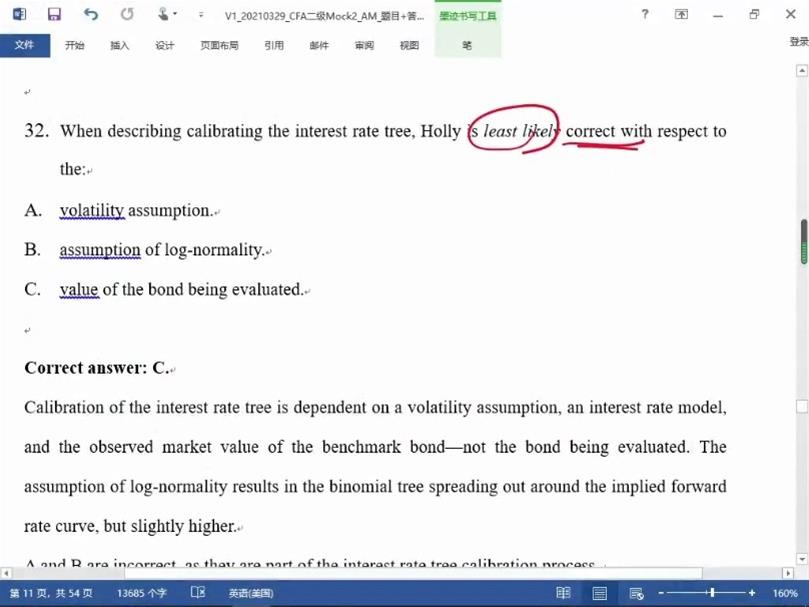Image resolution: width=809 pixels, height=607 pixels.
Task: Click the zoom slider handle
Action: (712, 593)
